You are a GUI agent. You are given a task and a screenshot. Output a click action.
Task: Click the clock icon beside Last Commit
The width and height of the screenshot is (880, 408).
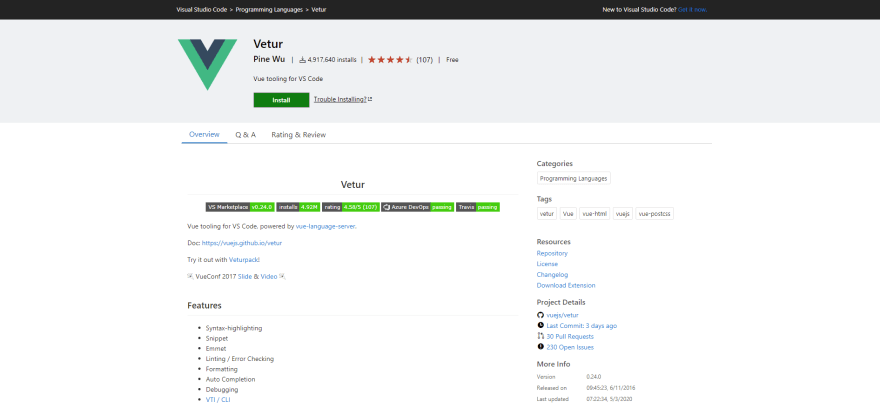tap(540, 326)
